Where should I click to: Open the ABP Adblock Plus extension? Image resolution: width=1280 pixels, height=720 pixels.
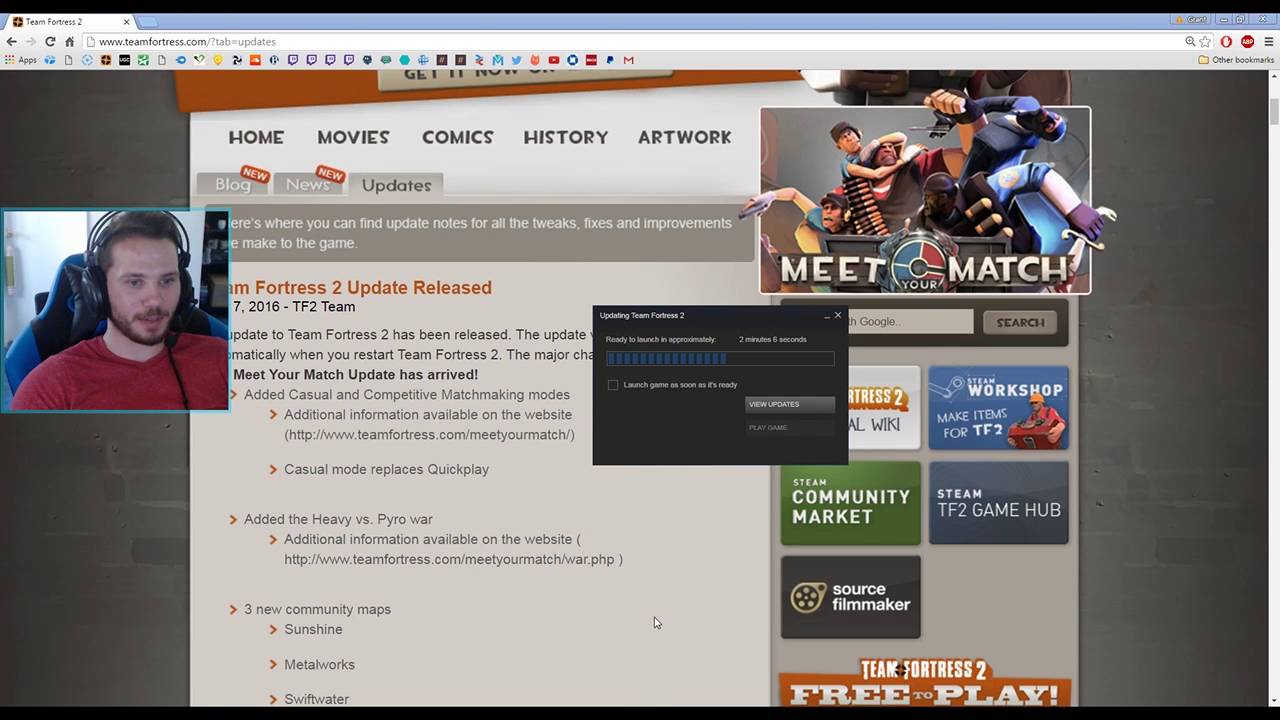pyautogui.click(x=1247, y=41)
